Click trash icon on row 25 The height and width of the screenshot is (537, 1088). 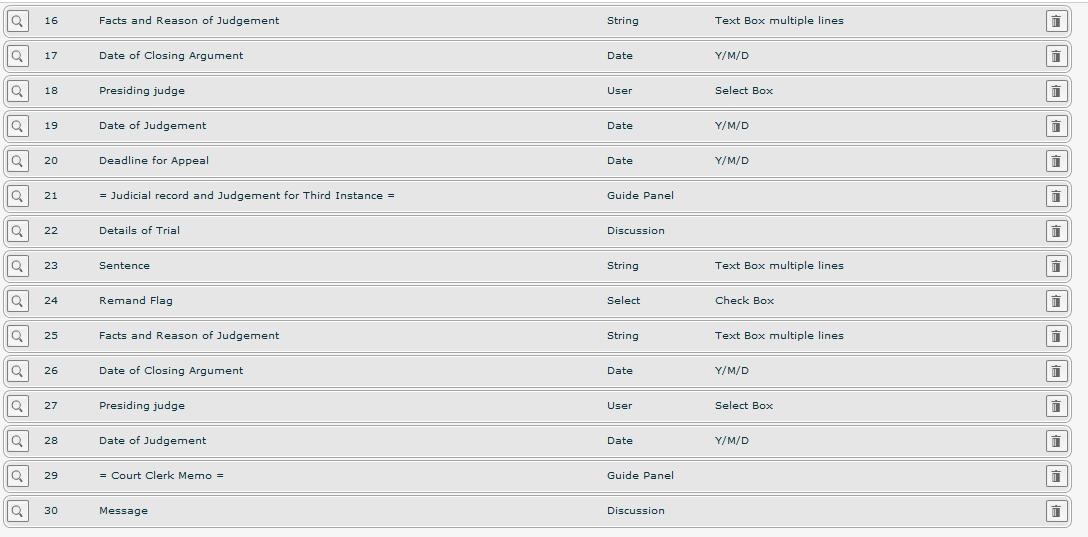coord(1056,336)
